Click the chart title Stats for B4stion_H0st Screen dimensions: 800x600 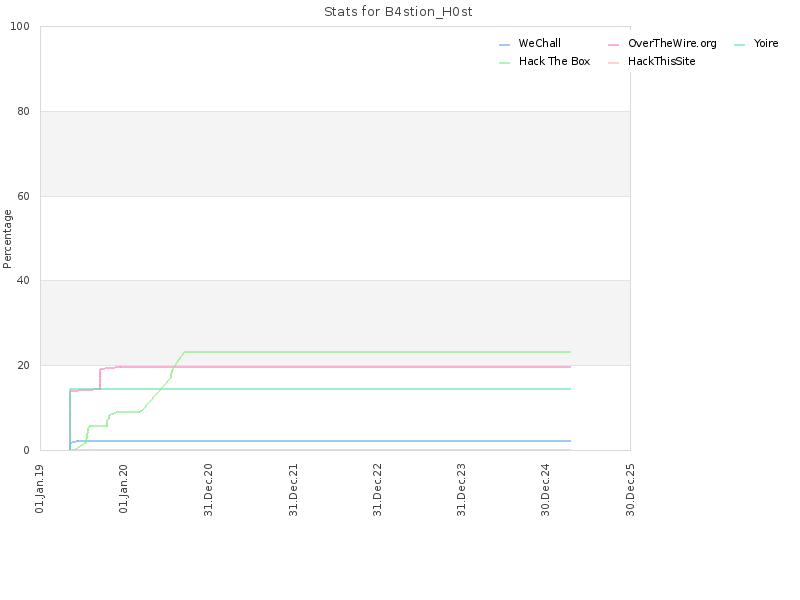click(398, 12)
